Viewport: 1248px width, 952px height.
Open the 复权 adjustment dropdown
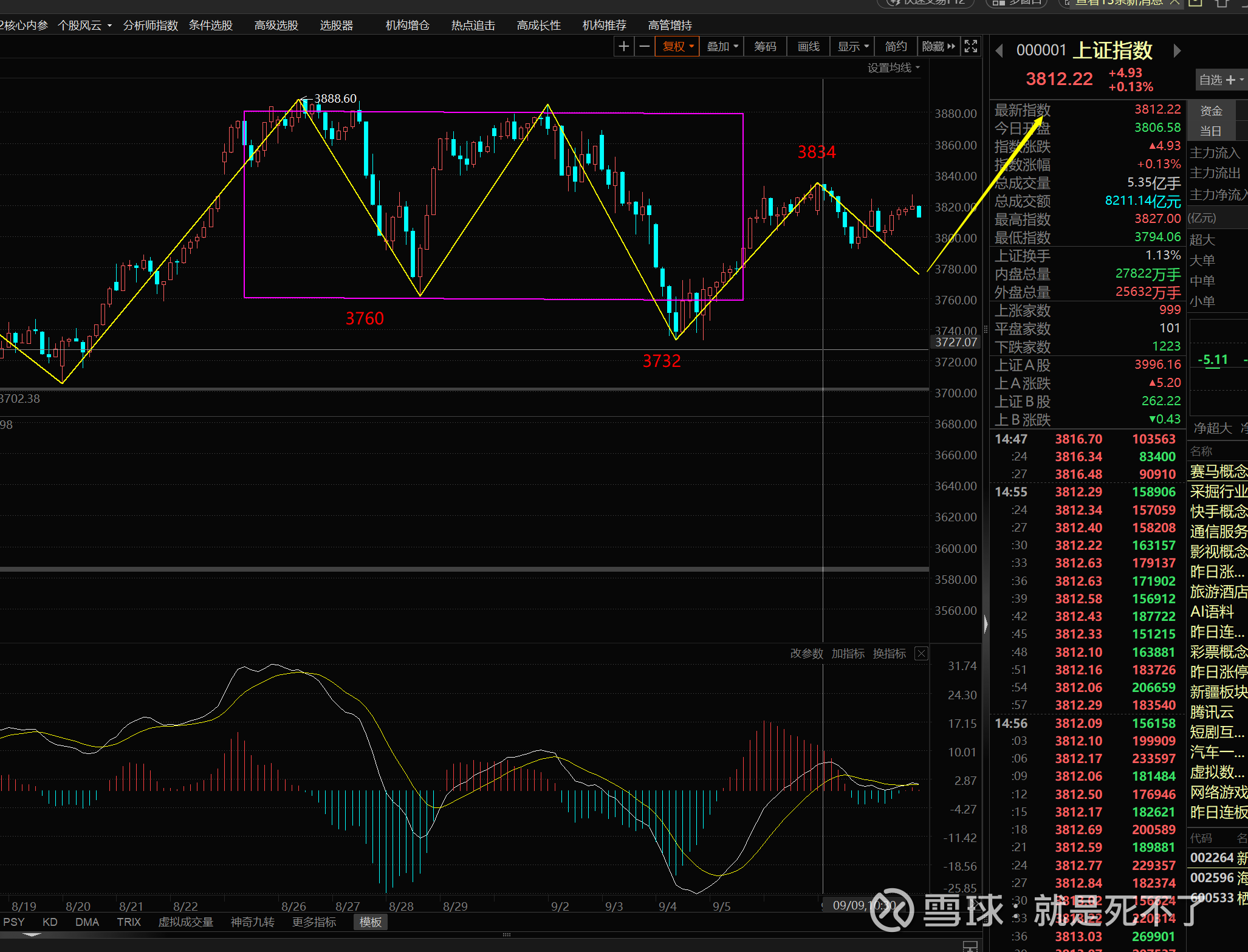pyautogui.click(x=677, y=46)
